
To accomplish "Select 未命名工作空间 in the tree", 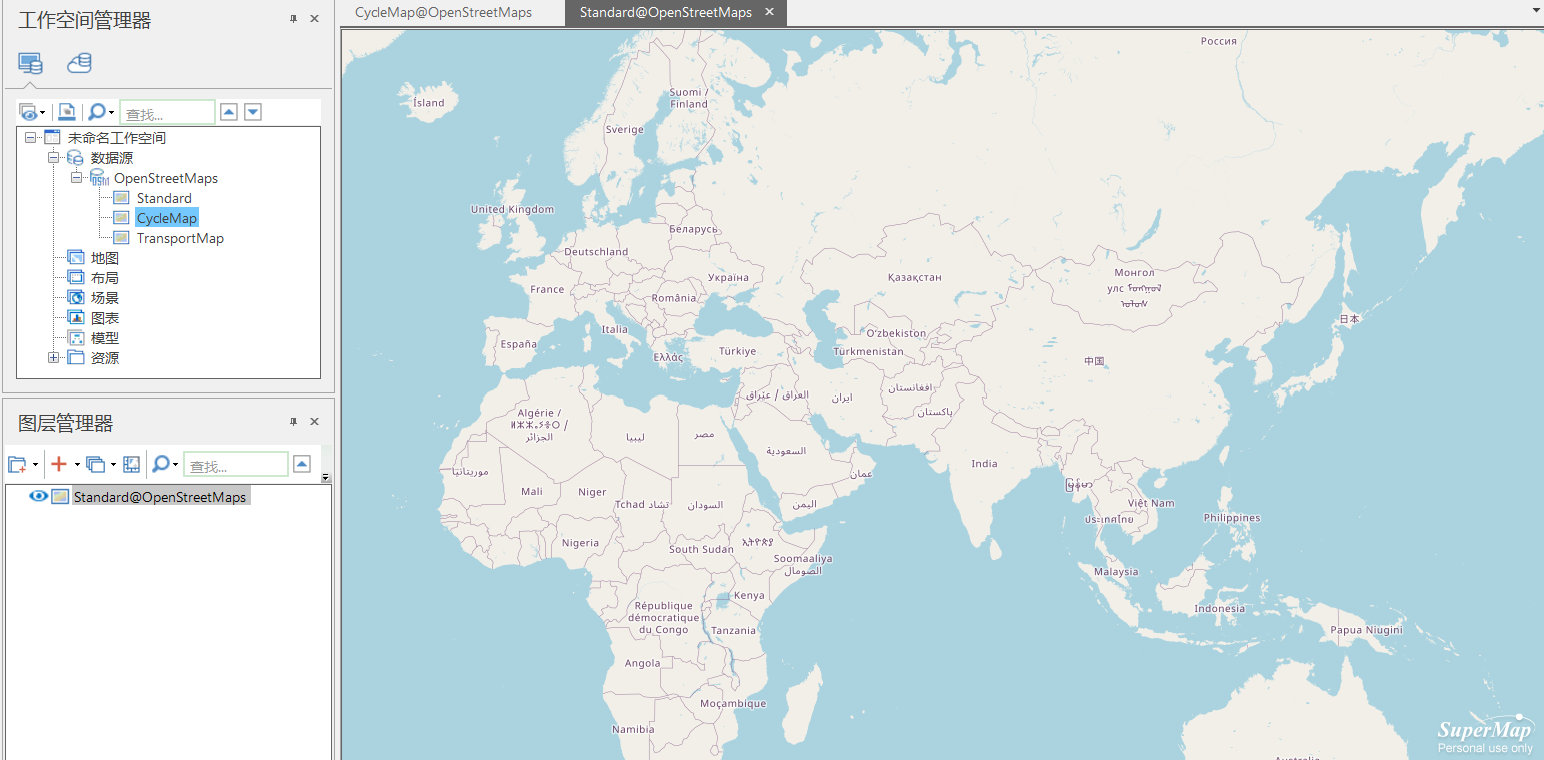I will (117, 138).
